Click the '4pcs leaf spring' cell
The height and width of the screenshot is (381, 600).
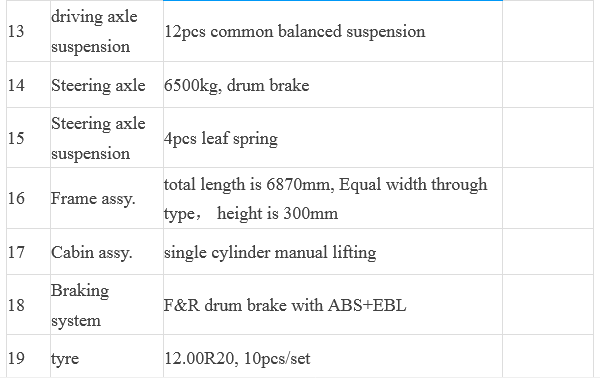pyautogui.click(x=333, y=138)
